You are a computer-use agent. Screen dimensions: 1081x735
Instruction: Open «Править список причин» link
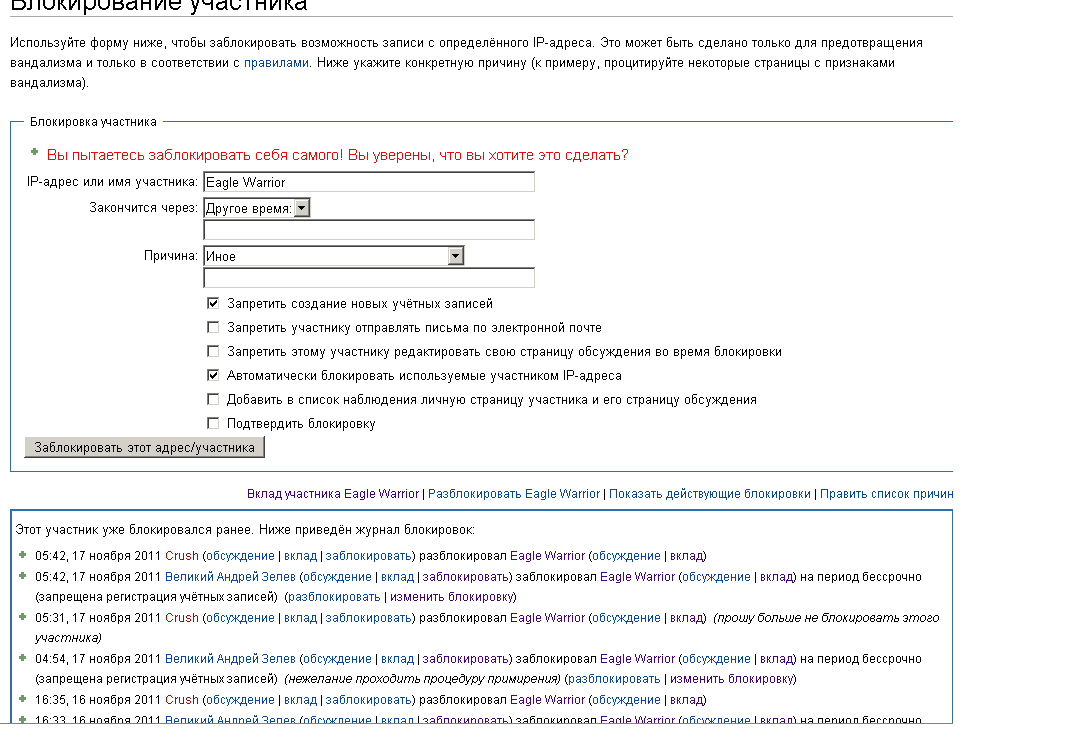(887, 494)
